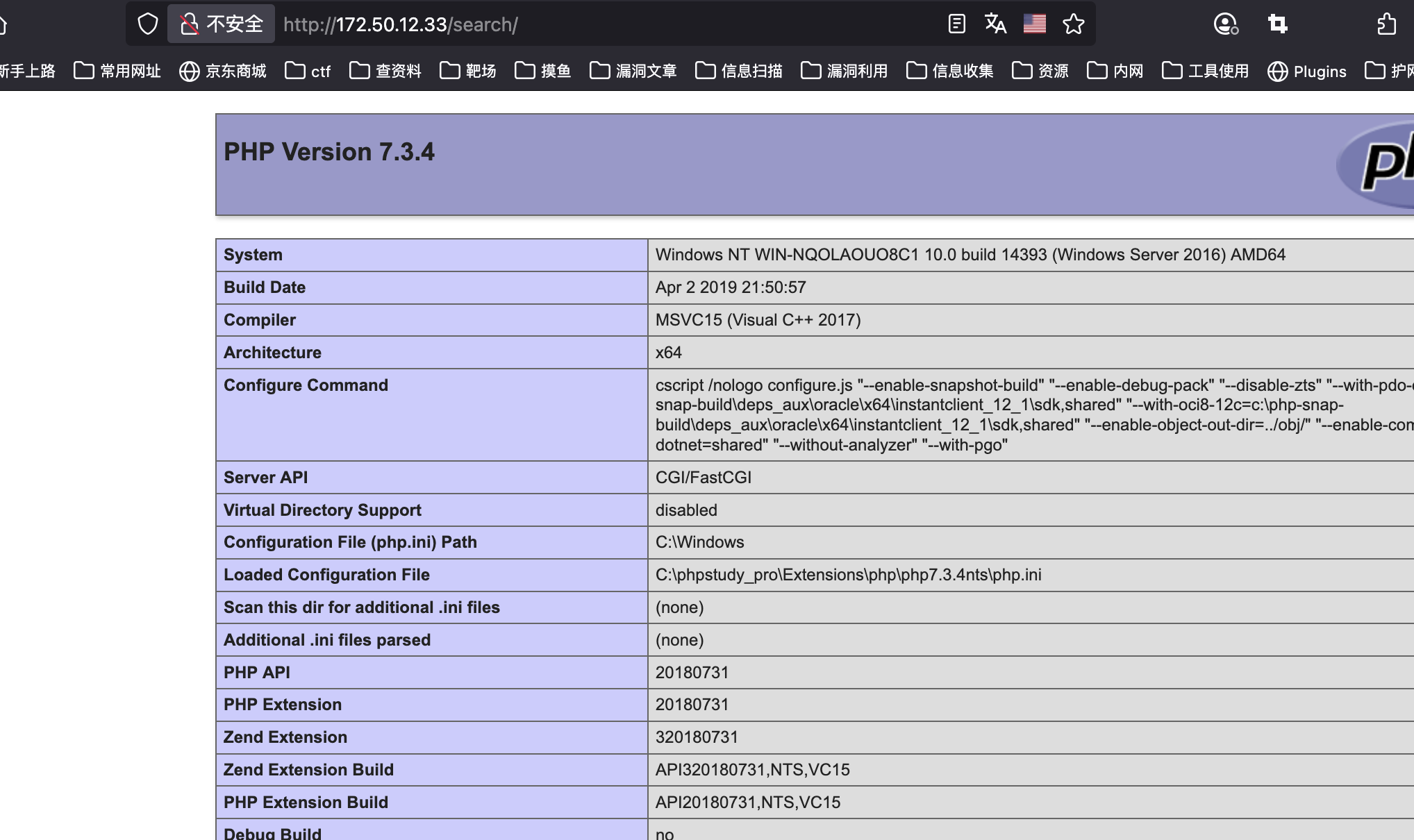Open the 漏洞利用 bookmark folder
1414x840 pixels.
[x=845, y=71]
